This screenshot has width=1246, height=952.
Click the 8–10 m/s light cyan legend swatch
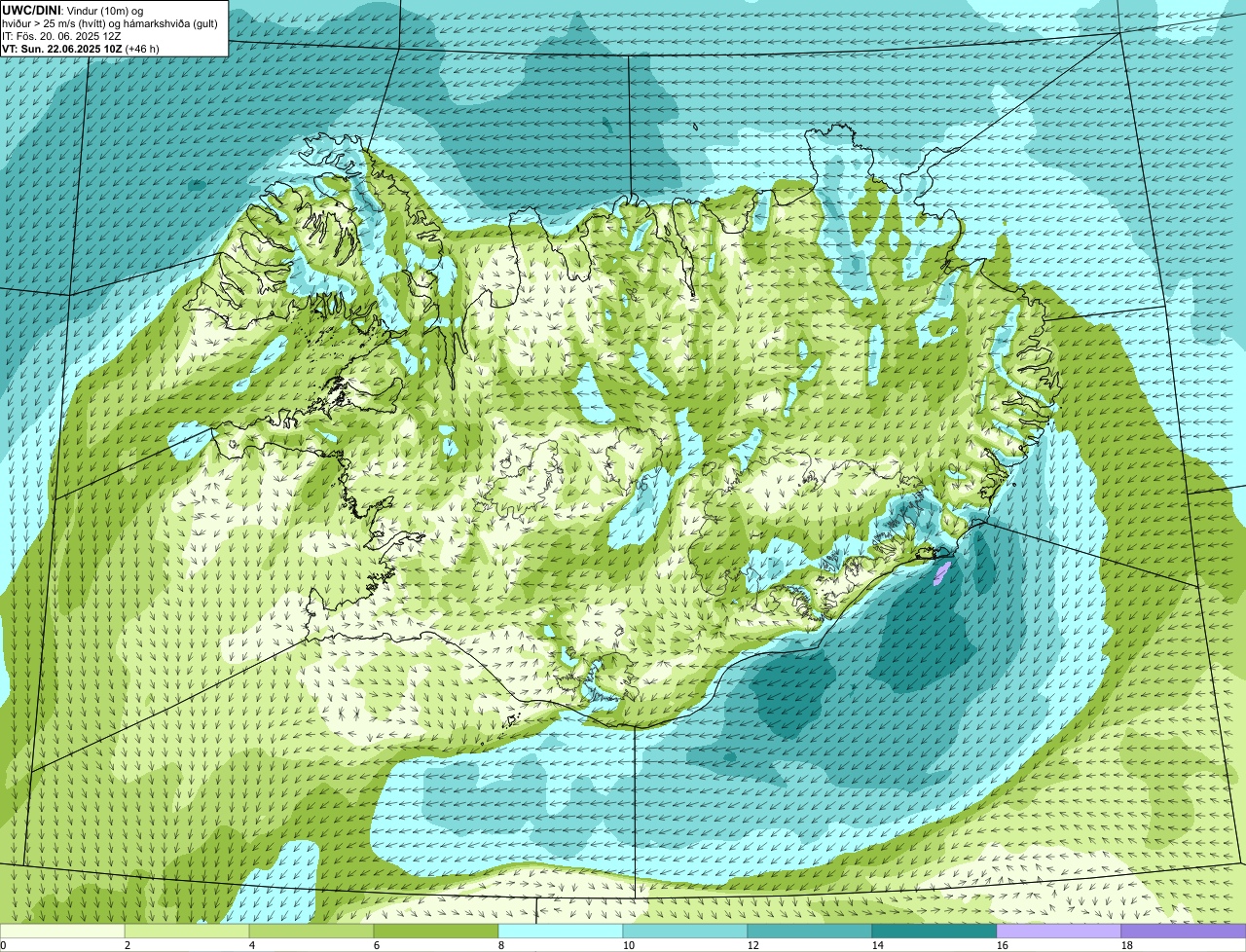click(561, 932)
